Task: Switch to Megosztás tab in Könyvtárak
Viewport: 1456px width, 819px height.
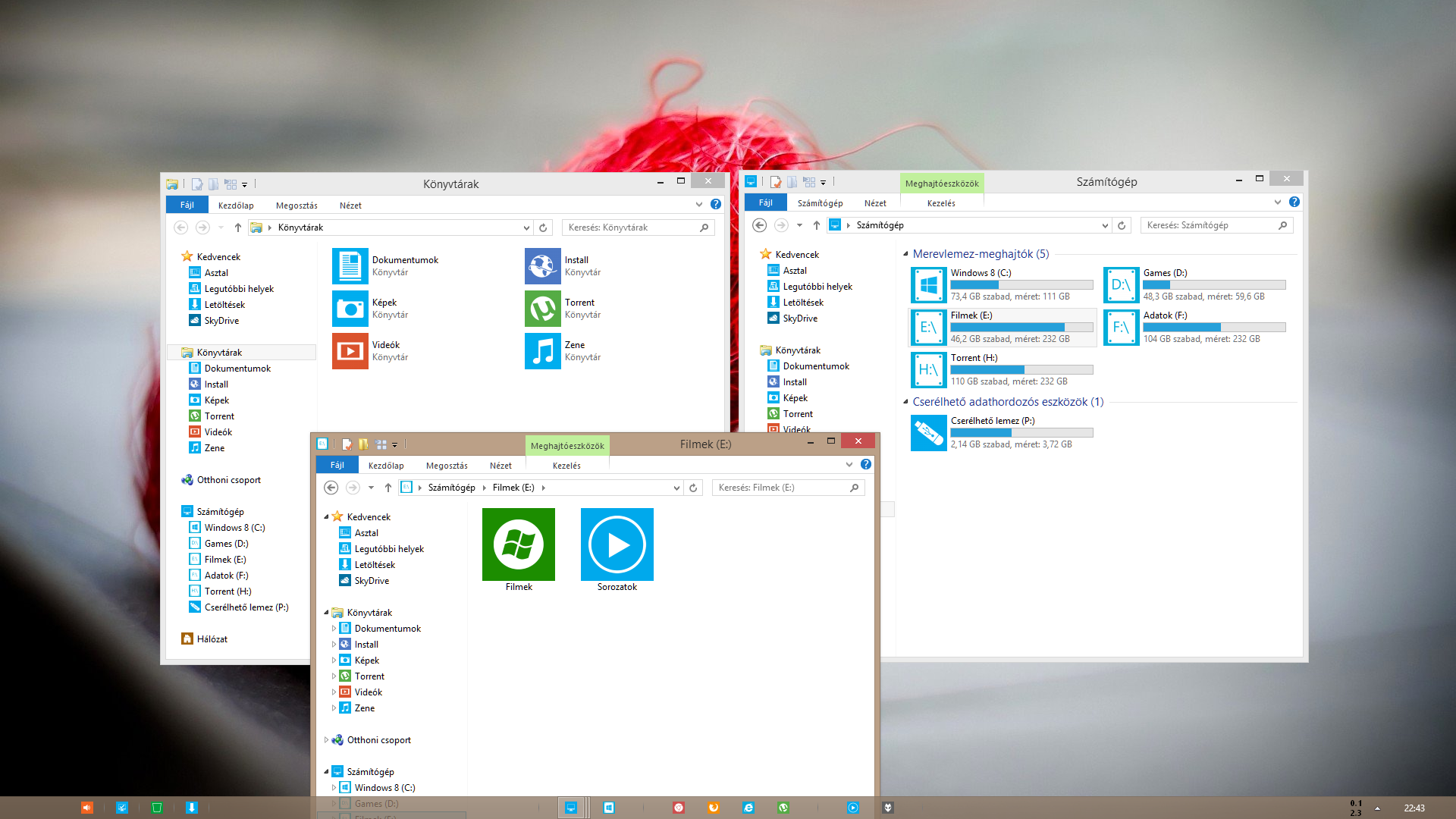Action: (x=297, y=206)
